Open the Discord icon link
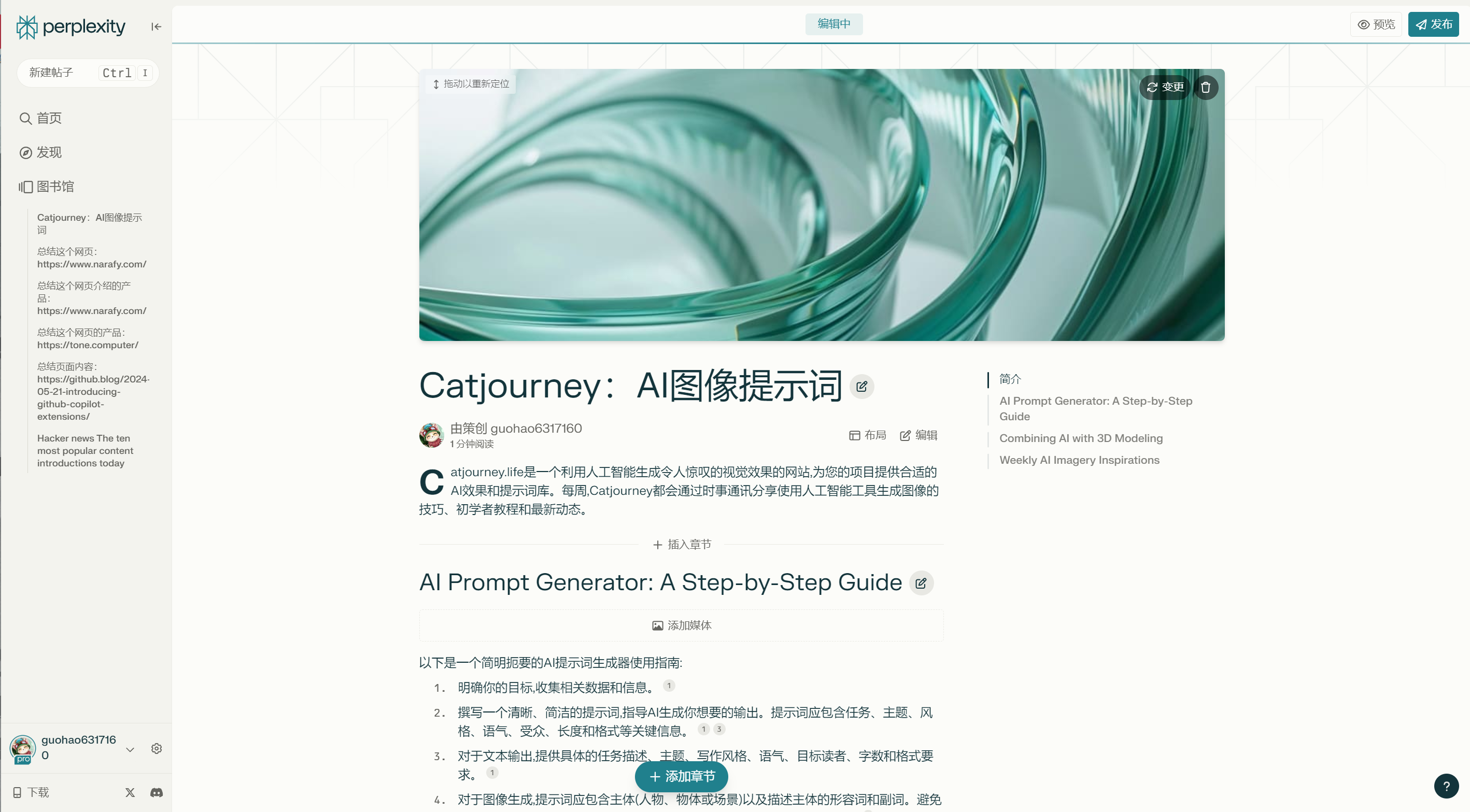 point(157,792)
